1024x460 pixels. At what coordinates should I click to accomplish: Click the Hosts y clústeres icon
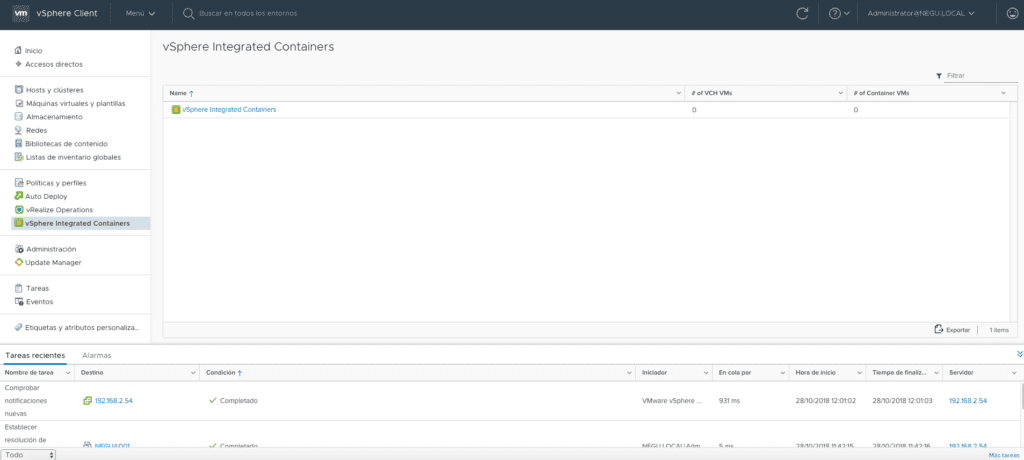(x=19, y=90)
